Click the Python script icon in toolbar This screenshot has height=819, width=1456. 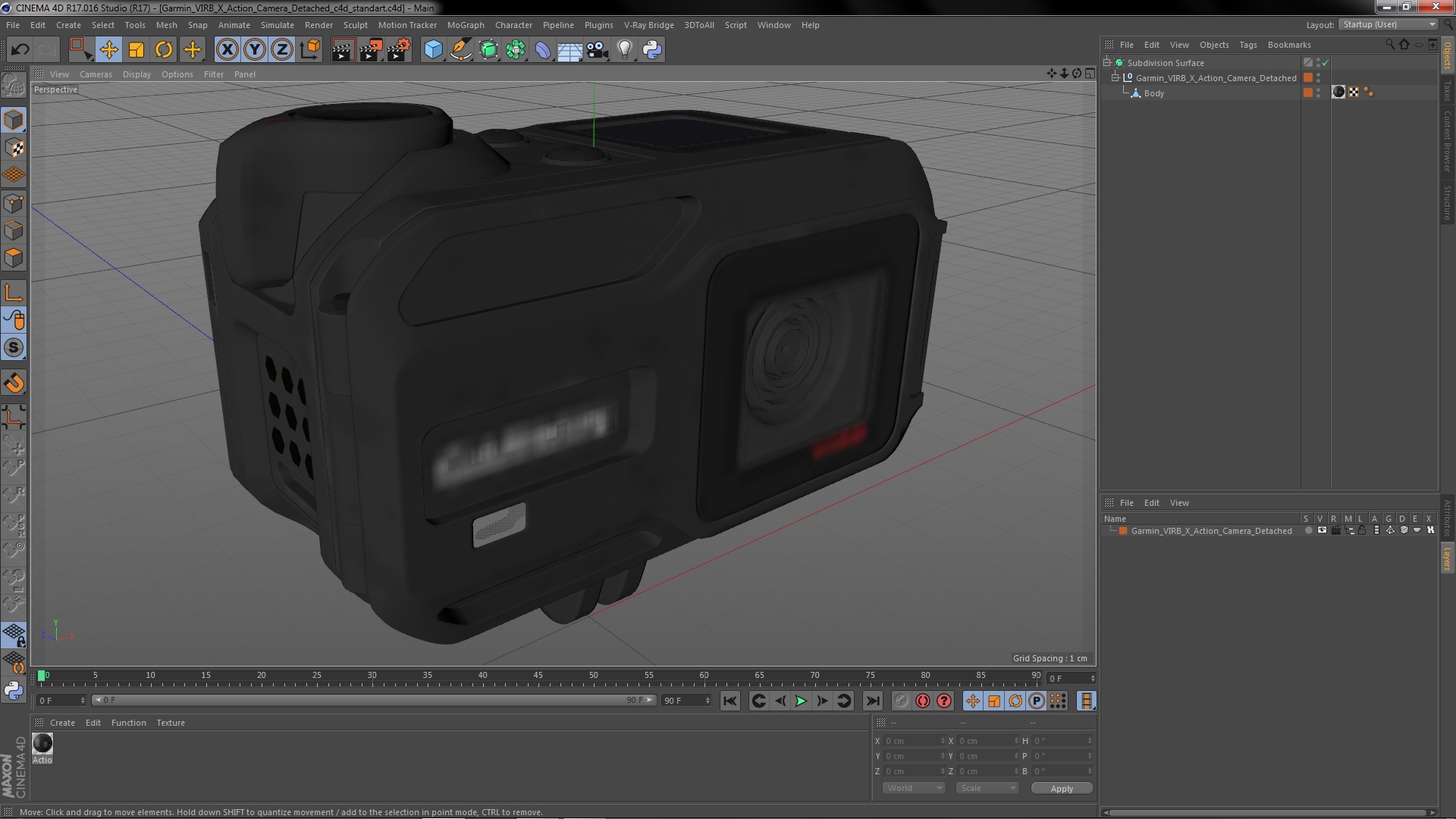652,50
